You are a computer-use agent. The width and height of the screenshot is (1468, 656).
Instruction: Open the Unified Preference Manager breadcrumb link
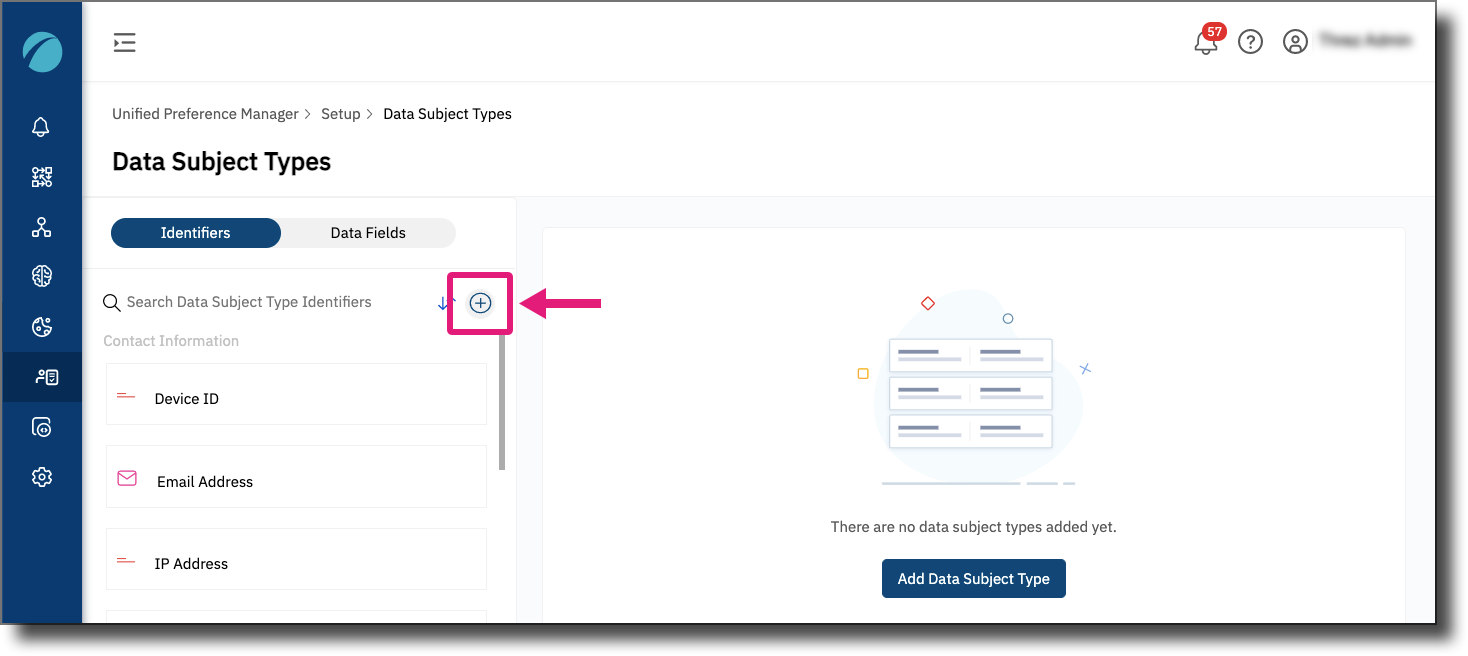pos(204,113)
